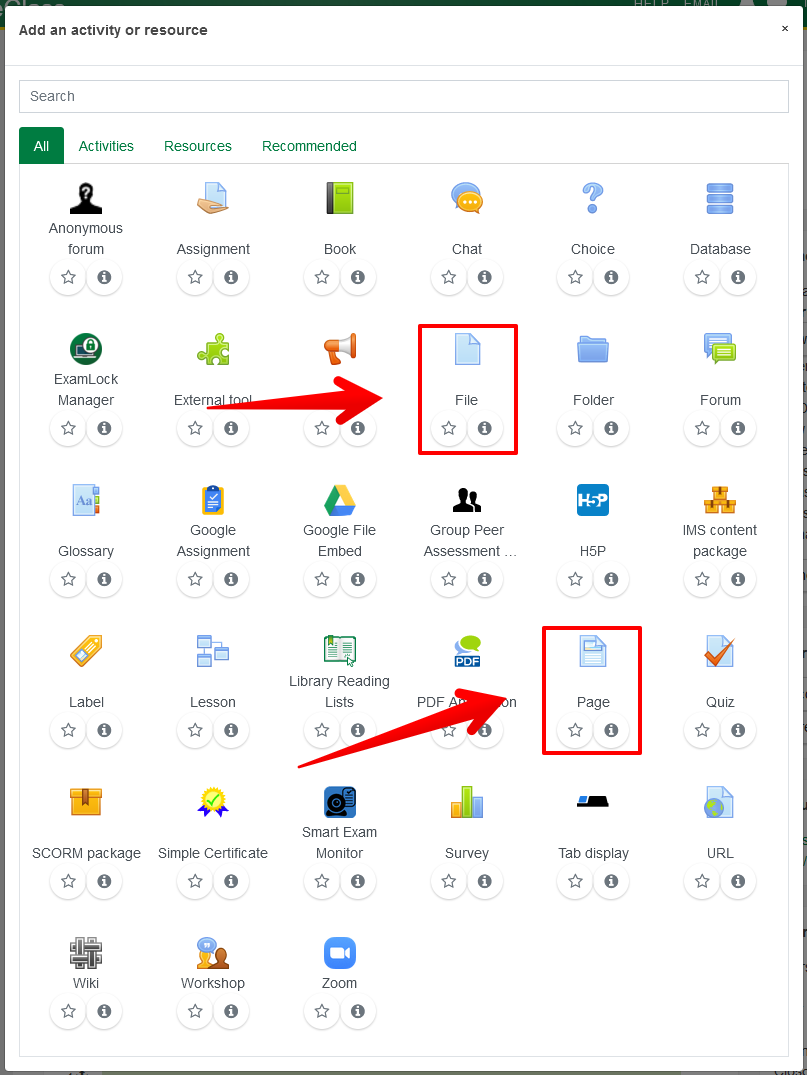Viewport: 807px width, 1075px height.
Task: Select the Wiki activity icon
Action: click(x=86, y=953)
